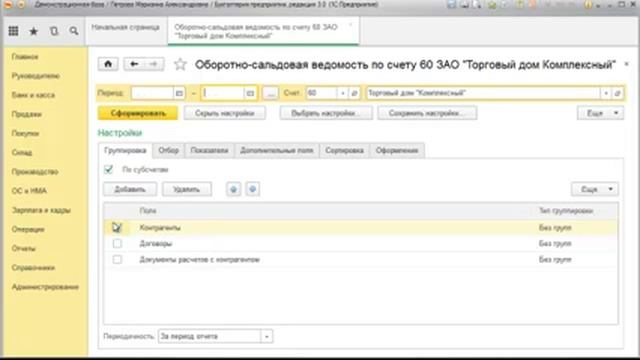
Task: Open period selection ellipsis button
Action: [270, 93]
